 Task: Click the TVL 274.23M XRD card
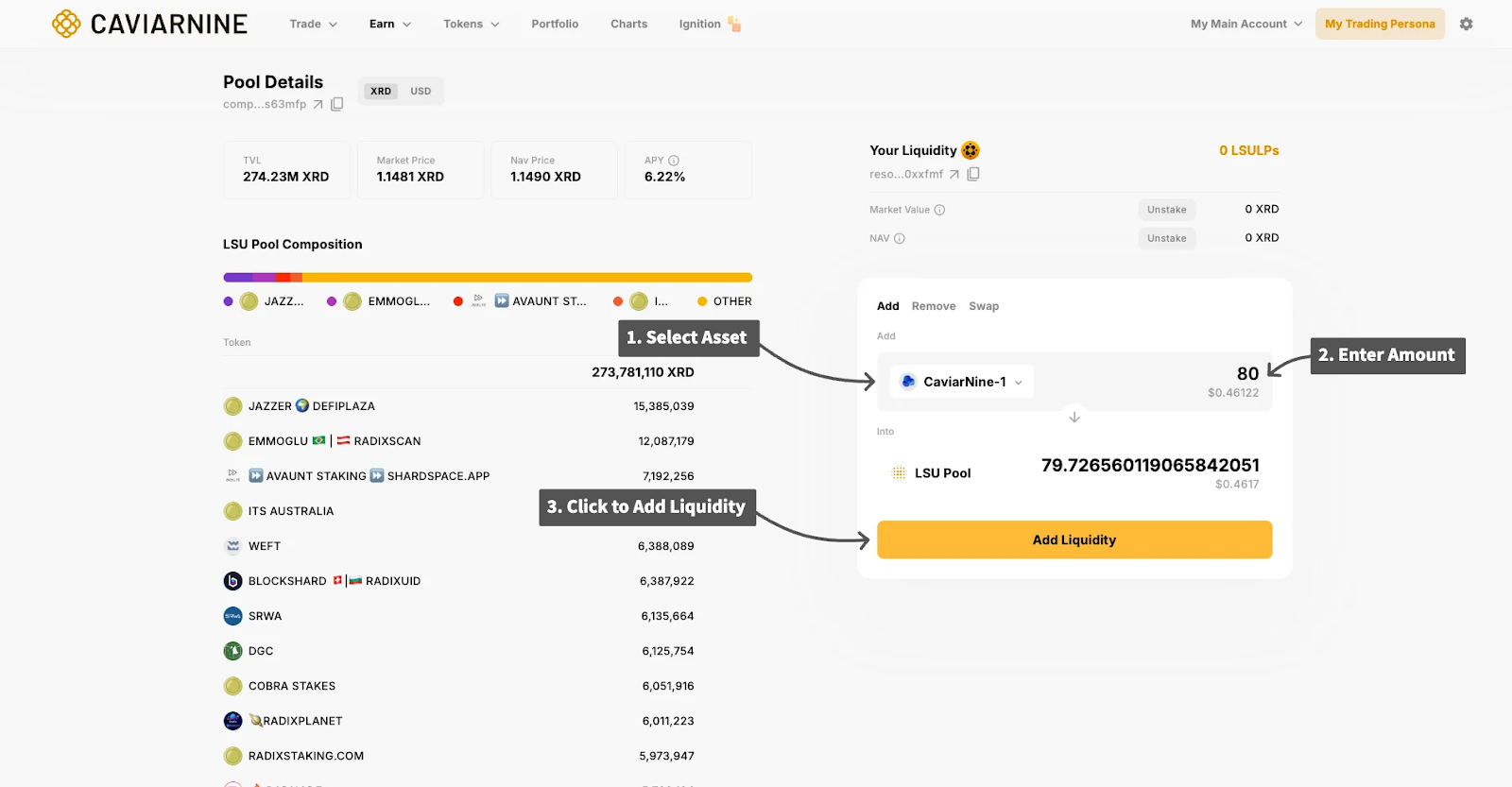click(286, 170)
